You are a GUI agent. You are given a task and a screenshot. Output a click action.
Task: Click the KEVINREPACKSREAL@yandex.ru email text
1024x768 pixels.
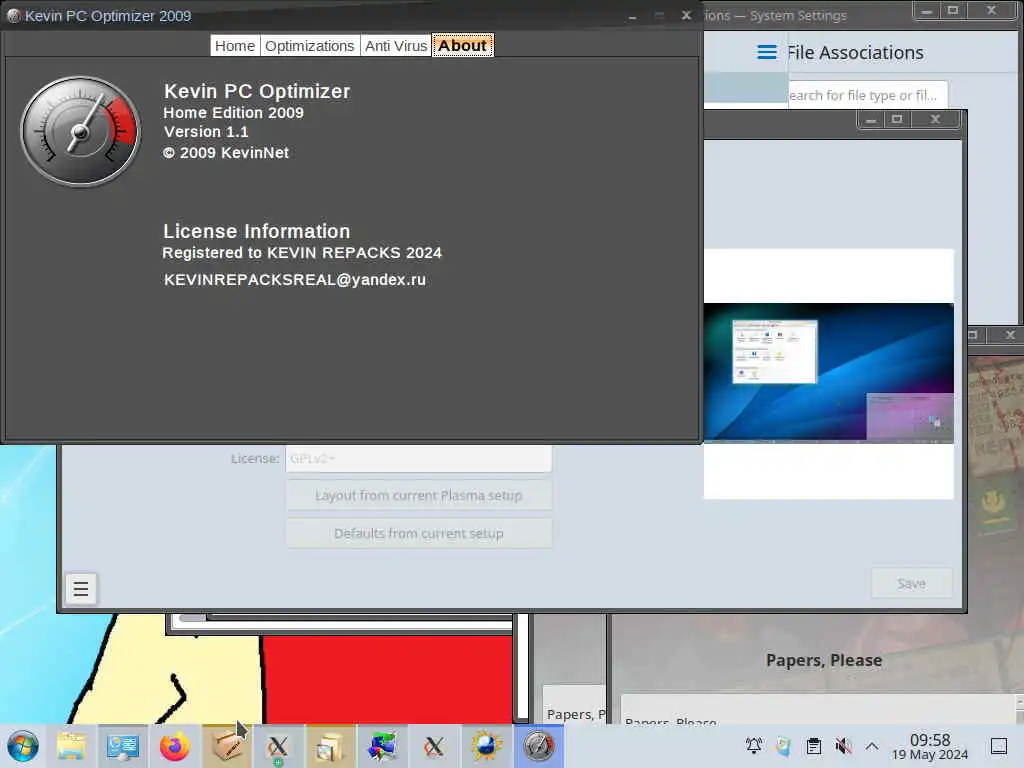coord(295,280)
